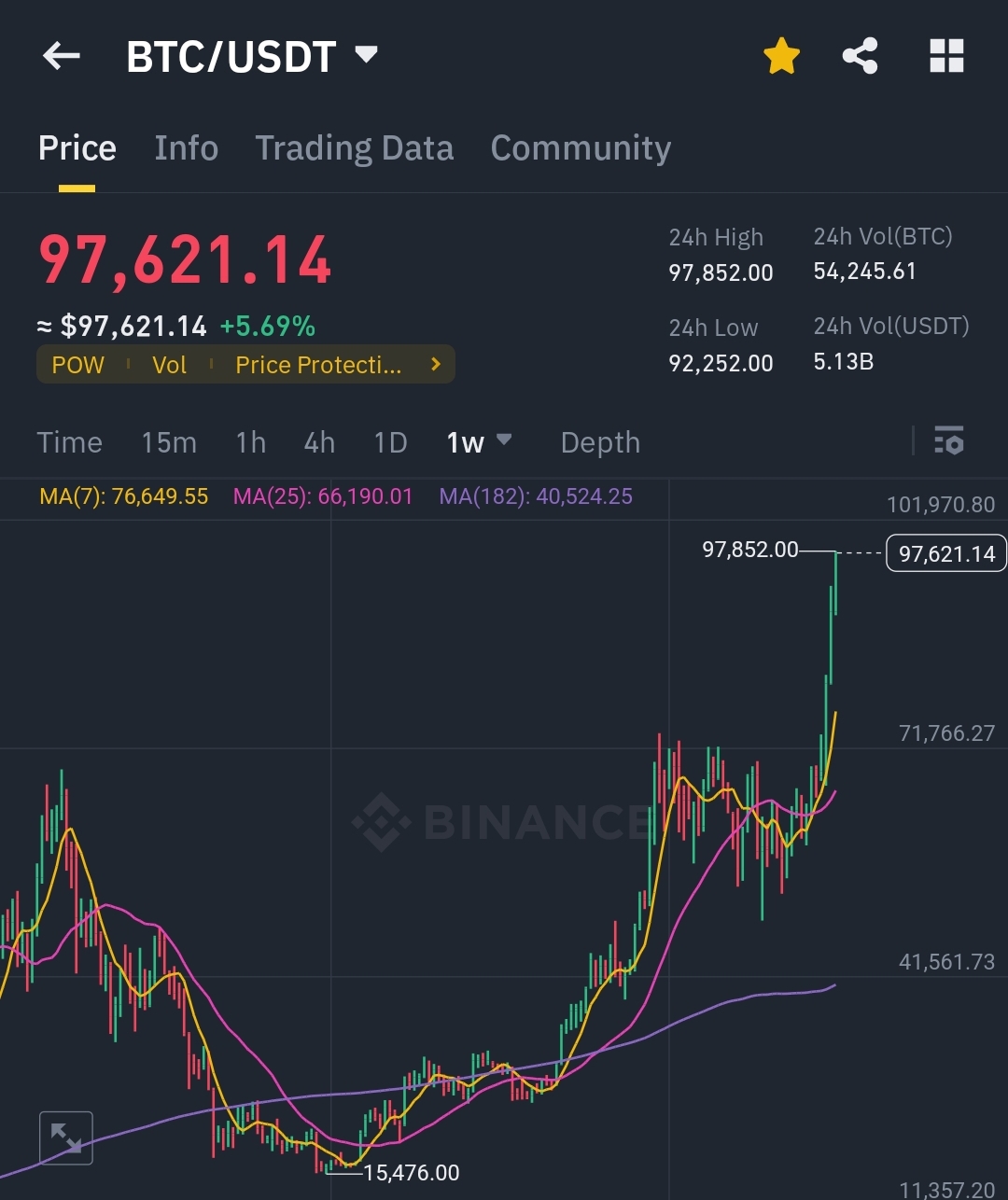Tap the ≈ $97,621.14 converted price
This screenshot has width=1008, height=1200.
pyautogui.click(x=121, y=327)
